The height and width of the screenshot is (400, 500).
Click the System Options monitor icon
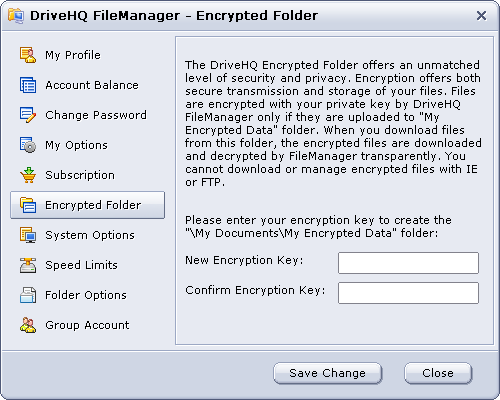pos(28,235)
